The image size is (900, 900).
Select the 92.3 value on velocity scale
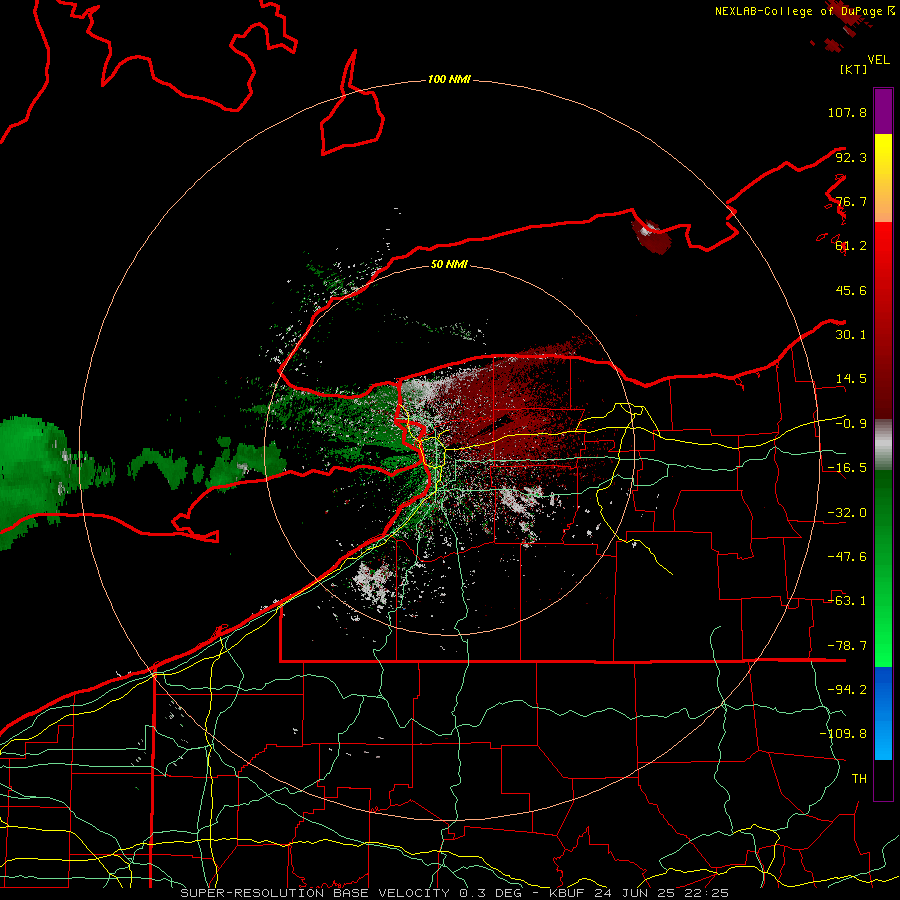click(851, 157)
